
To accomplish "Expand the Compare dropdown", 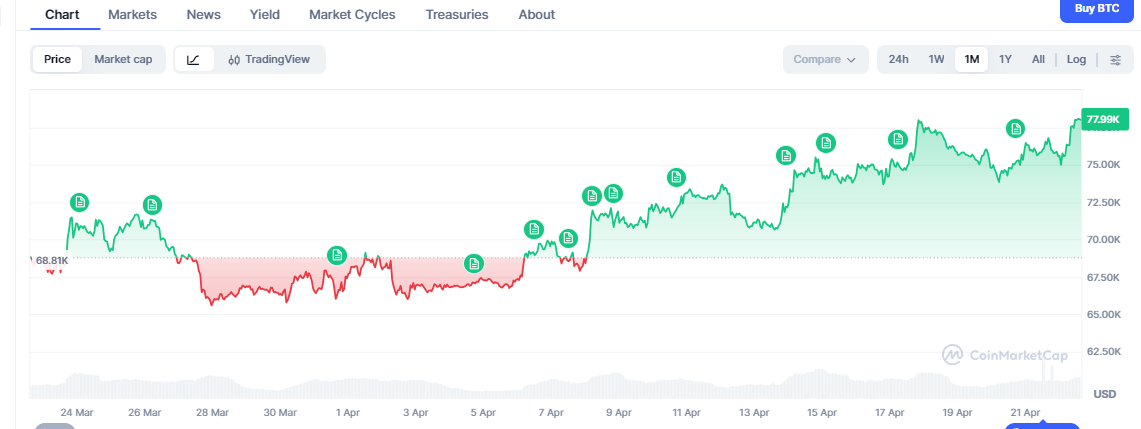I will [824, 59].
